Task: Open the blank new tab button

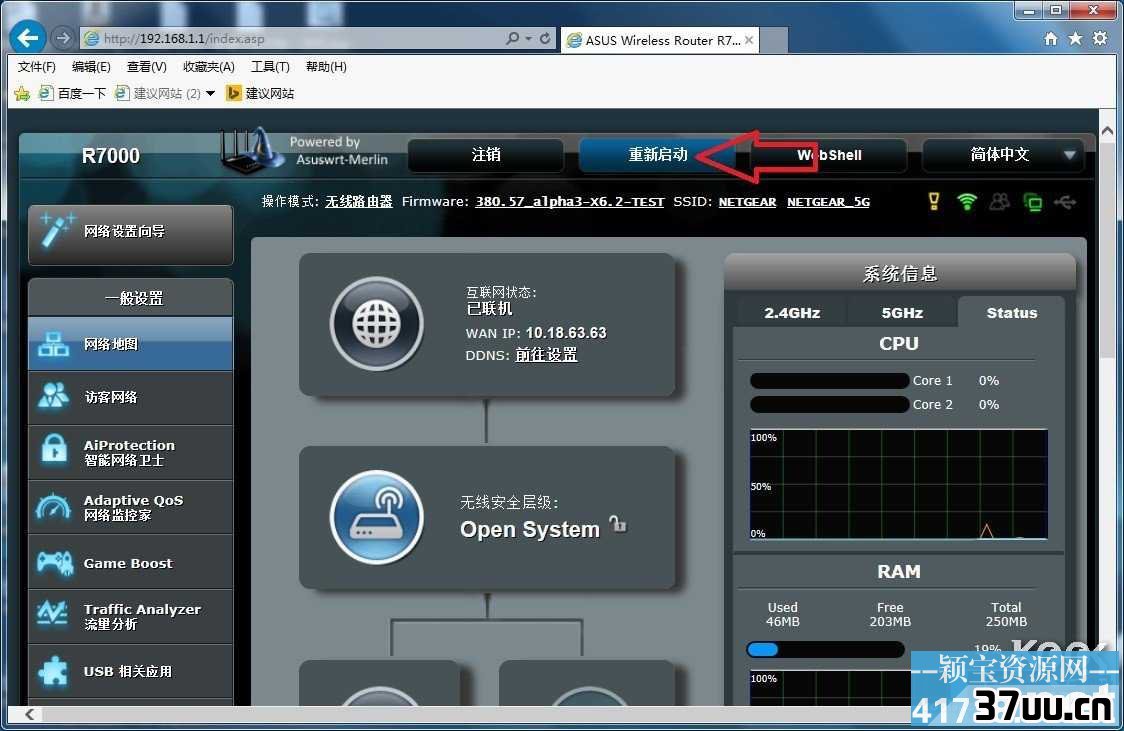Action: [773, 41]
